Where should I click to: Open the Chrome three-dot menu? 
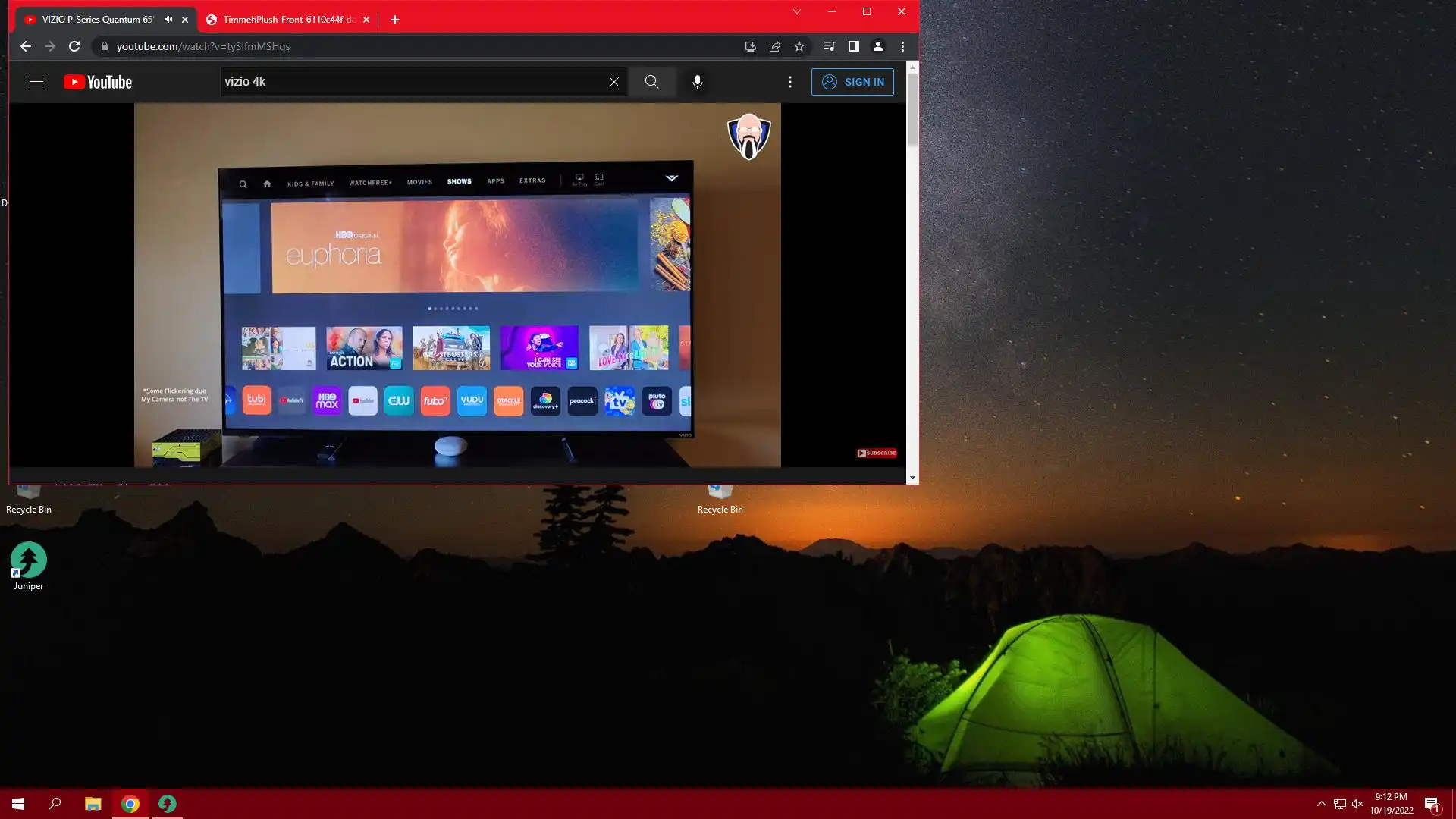(902, 46)
